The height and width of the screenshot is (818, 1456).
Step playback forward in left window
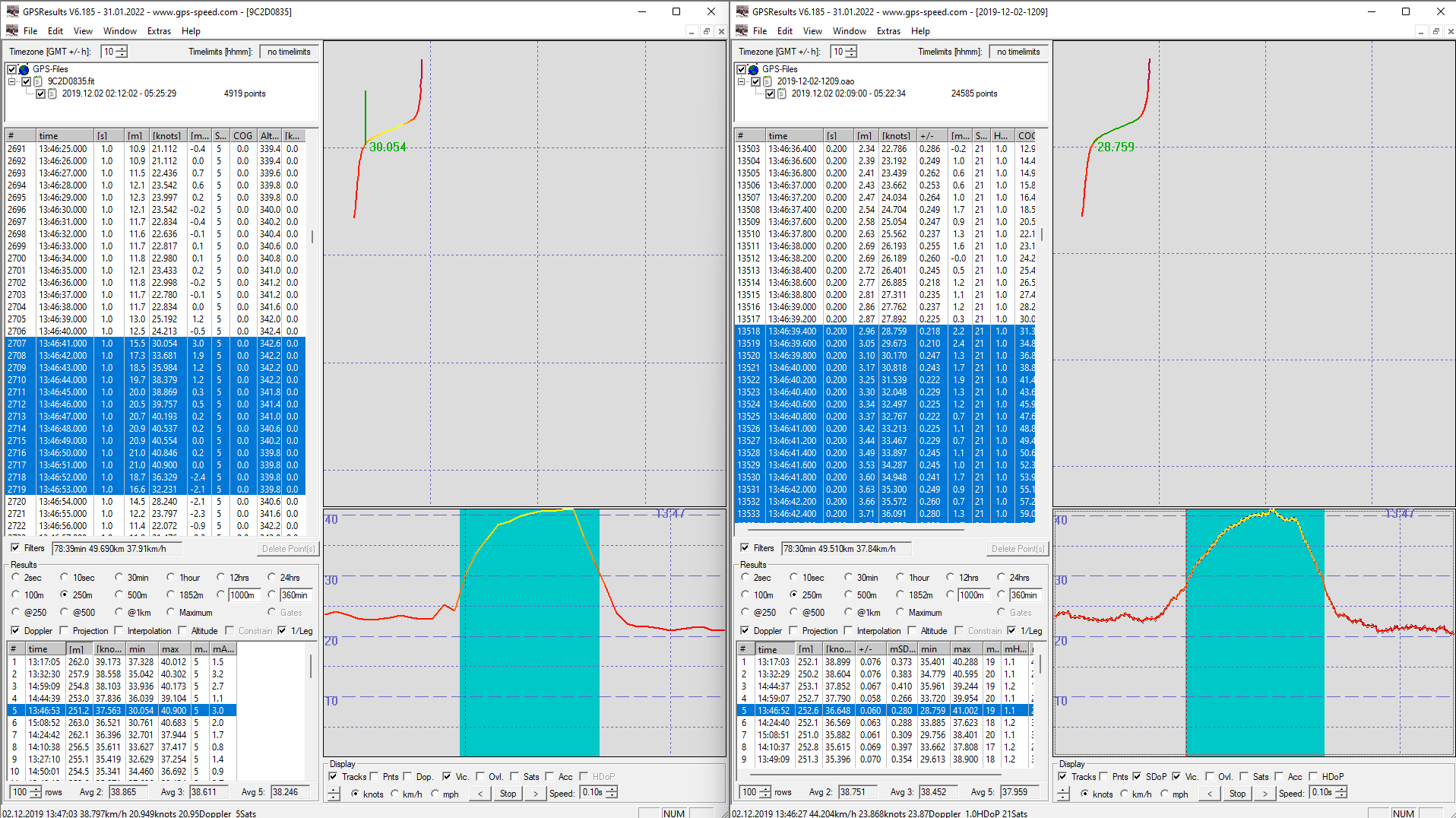(536, 793)
